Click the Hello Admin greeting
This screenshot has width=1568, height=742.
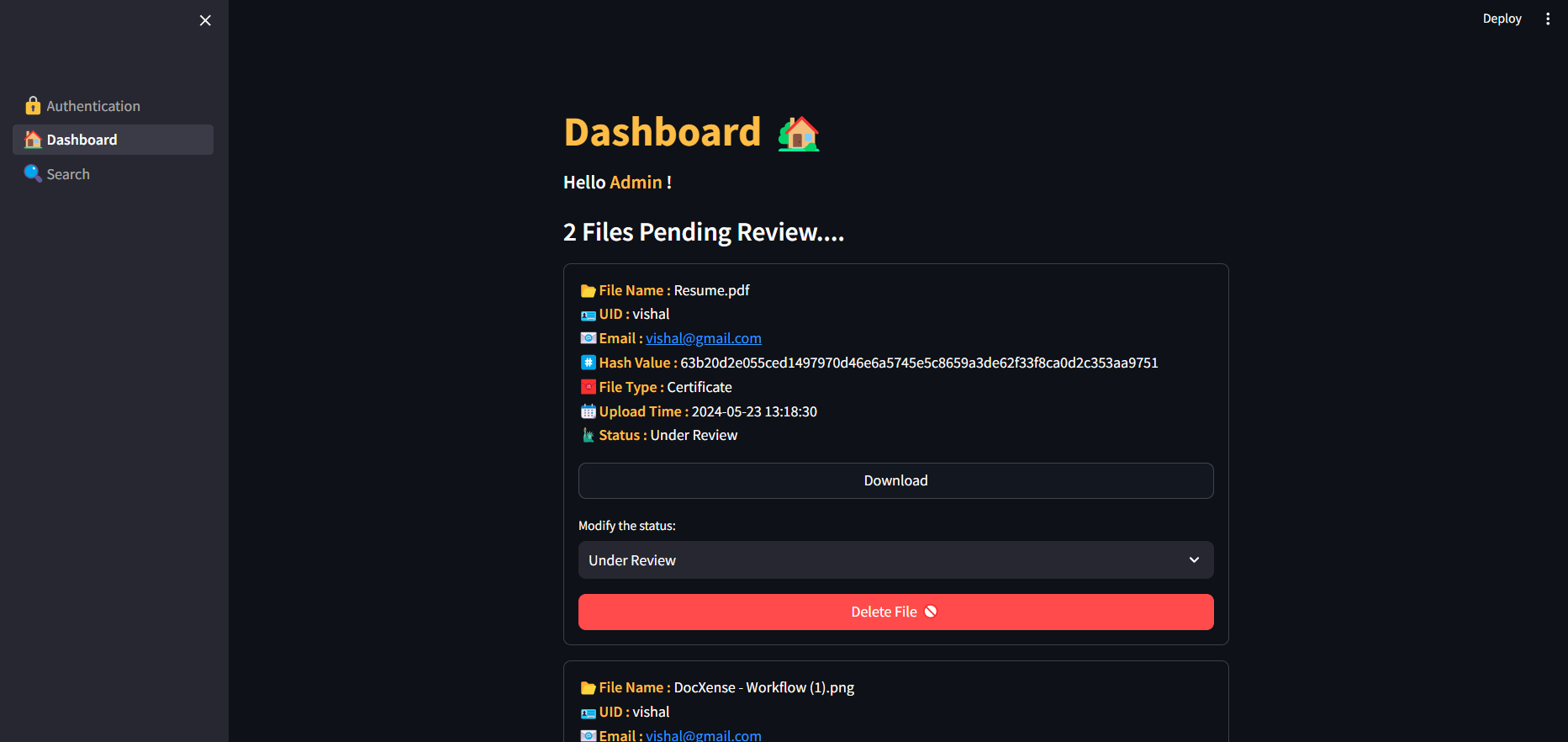click(617, 183)
